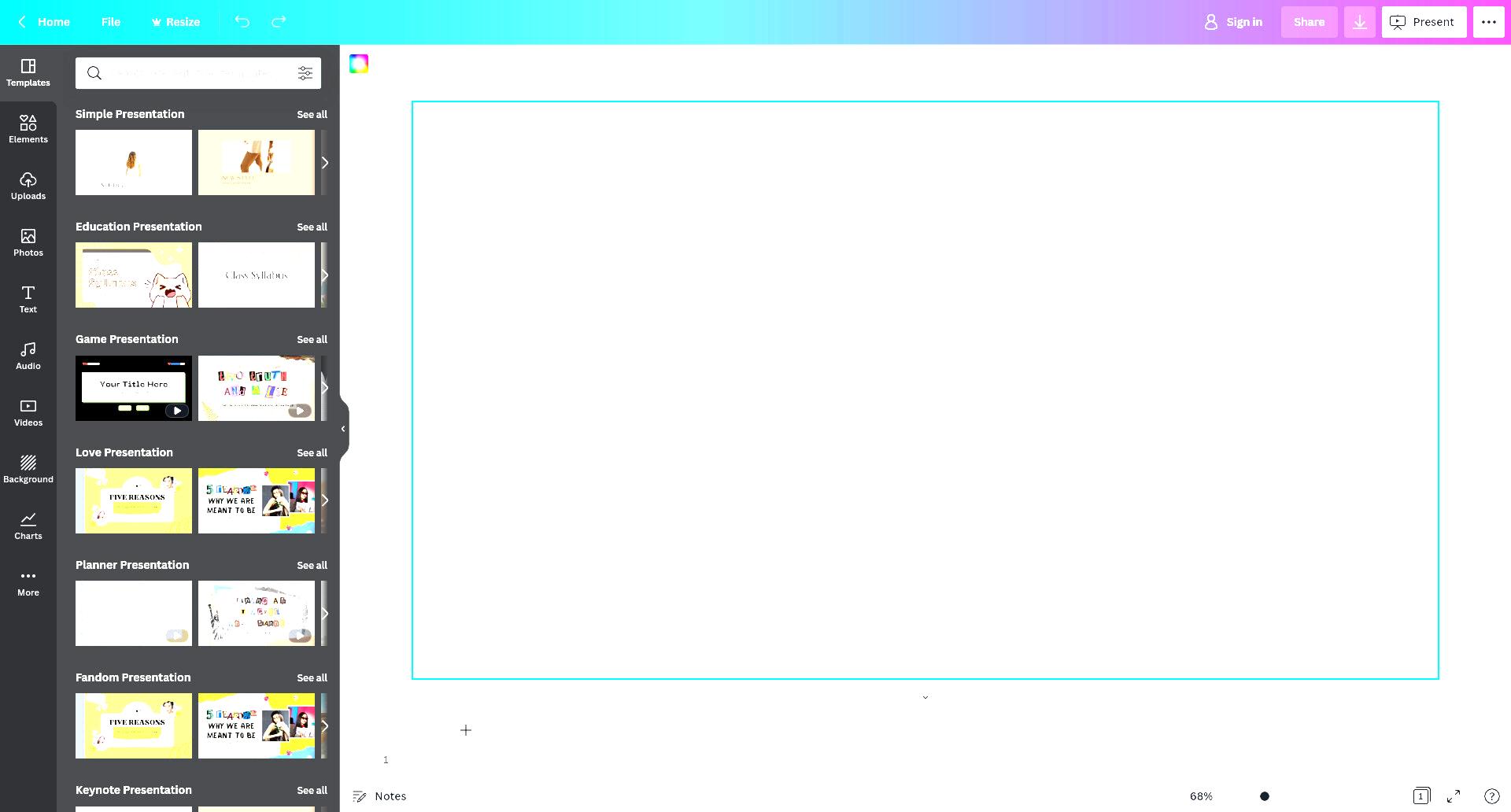The image size is (1511, 812).
Task: Show more Education Presentation templates arrow
Action: (324, 275)
